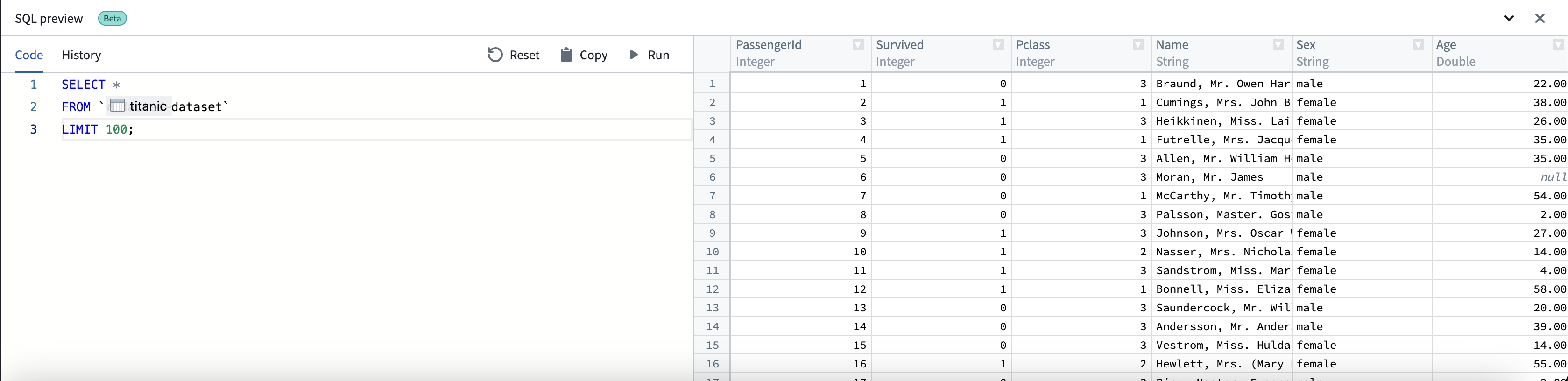Open the Name column filter dropdown
The height and width of the screenshot is (381, 1568).
[1278, 44]
